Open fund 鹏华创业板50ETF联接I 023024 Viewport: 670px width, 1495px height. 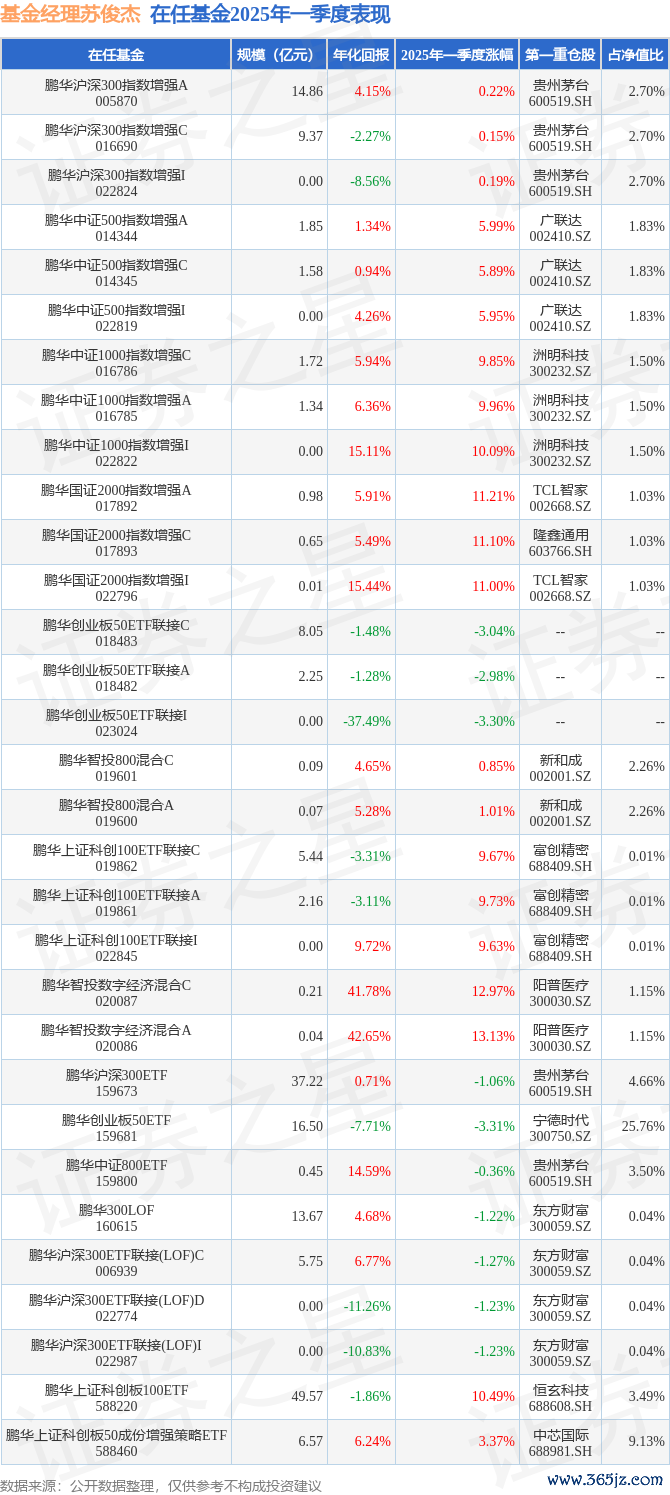point(116,722)
